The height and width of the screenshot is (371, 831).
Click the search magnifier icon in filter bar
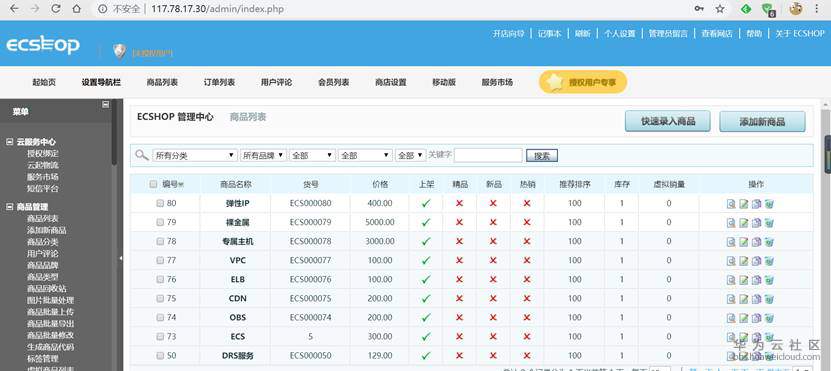pyautogui.click(x=141, y=155)
